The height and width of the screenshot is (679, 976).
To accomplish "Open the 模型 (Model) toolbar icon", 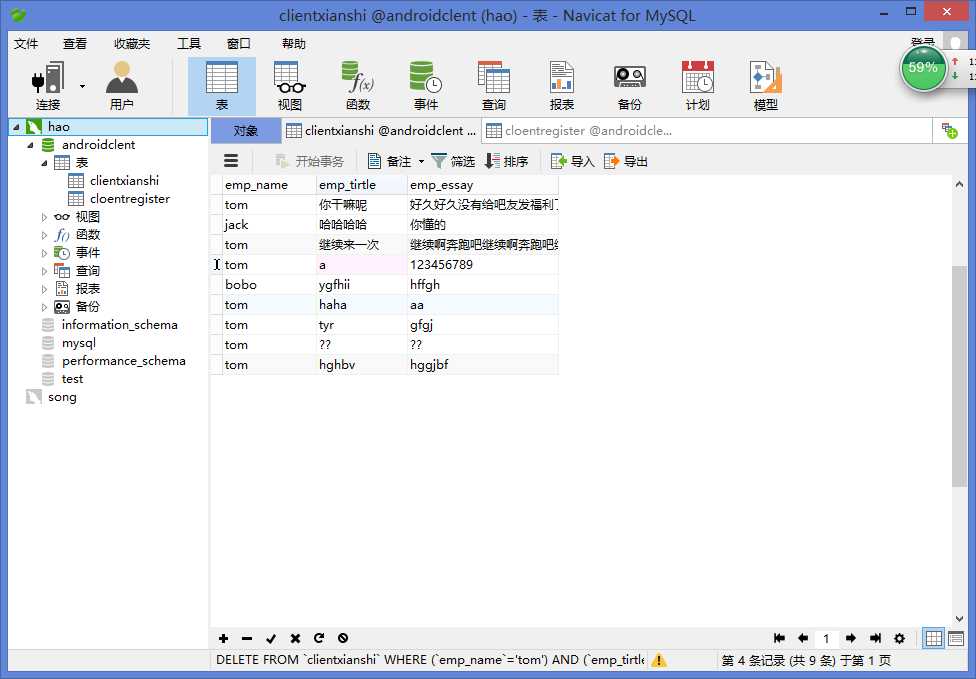I will (765, 86).
